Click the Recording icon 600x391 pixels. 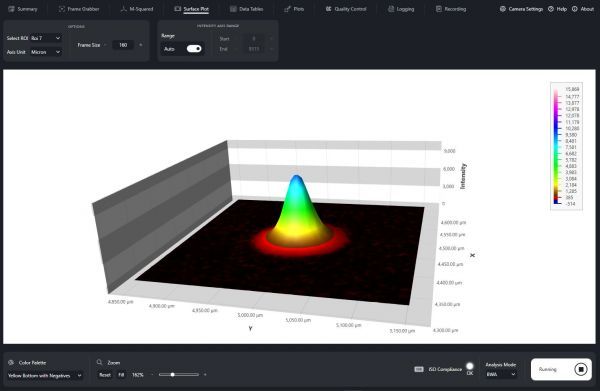[x=439, y=9]
